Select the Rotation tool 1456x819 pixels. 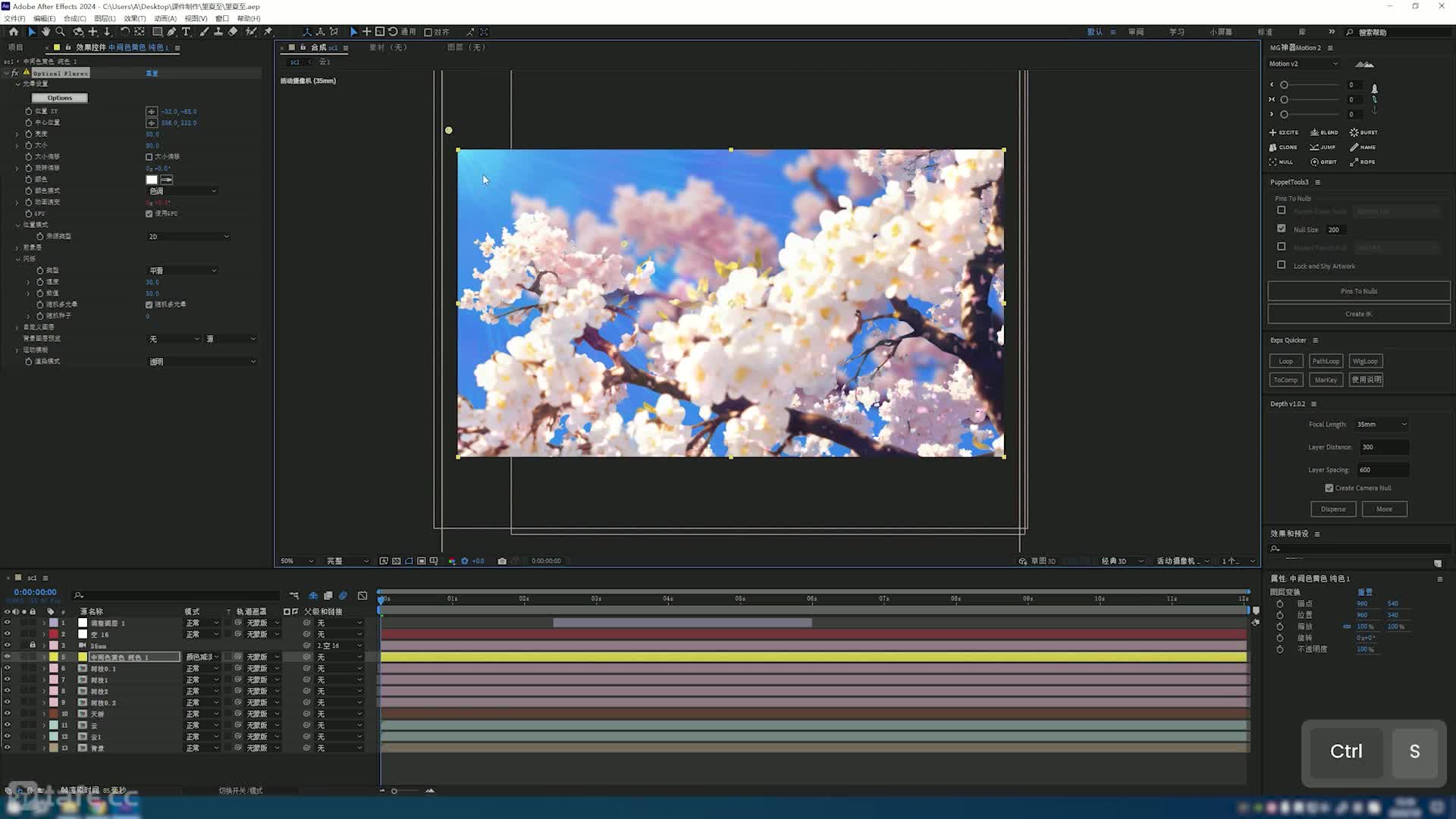coord(125,32)
